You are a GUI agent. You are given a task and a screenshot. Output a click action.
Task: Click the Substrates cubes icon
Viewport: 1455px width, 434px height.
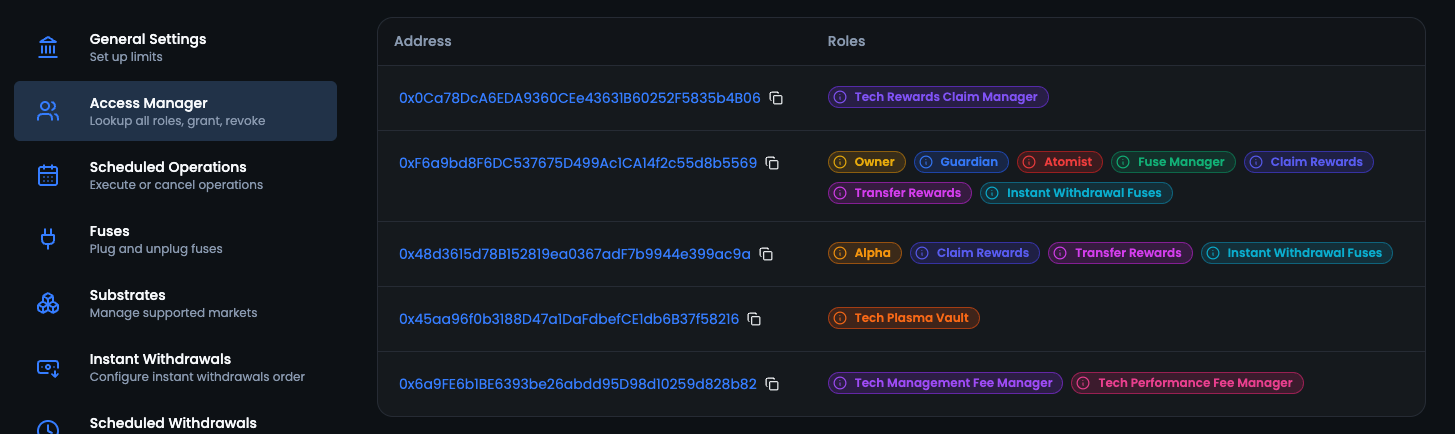pyautogui.click(x=48, y=303)
